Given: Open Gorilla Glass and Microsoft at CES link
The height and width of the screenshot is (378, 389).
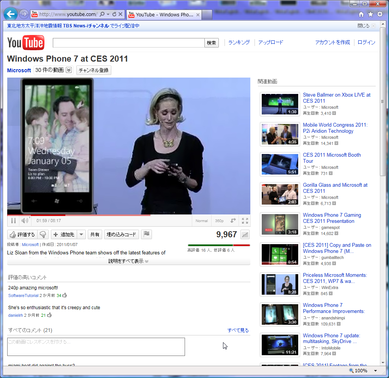Looking at the screenshot, I should (x=335, y=188).
